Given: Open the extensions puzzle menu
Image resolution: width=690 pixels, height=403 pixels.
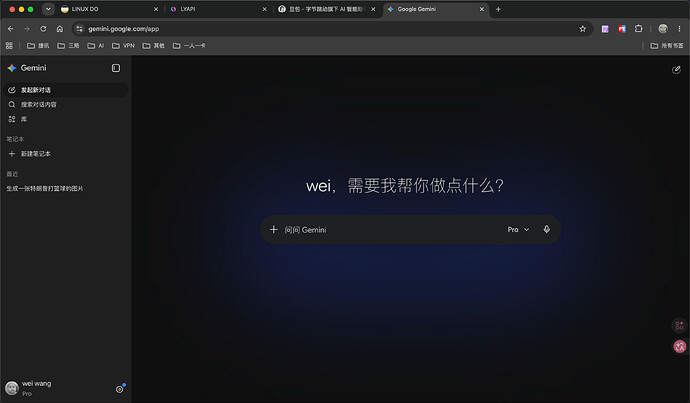Looking at the screenshot, I should coord(639,29).
